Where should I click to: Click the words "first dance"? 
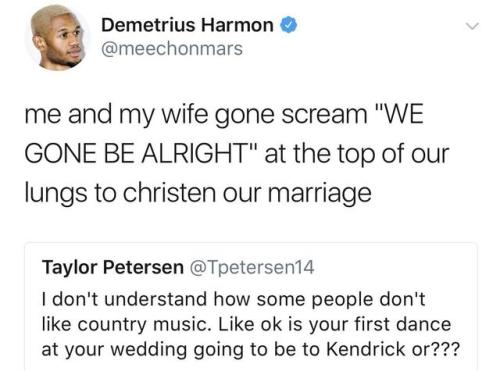pos(402,324)
